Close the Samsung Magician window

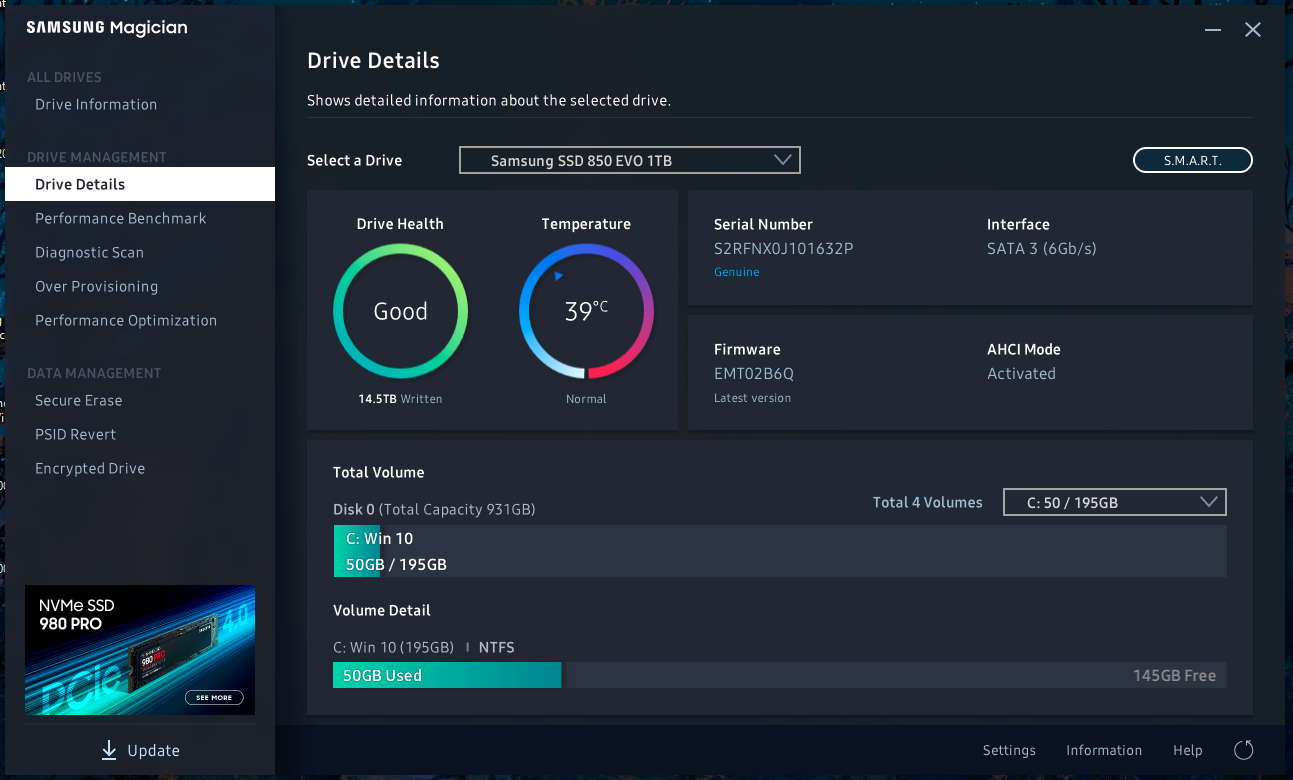point(1253,30)
